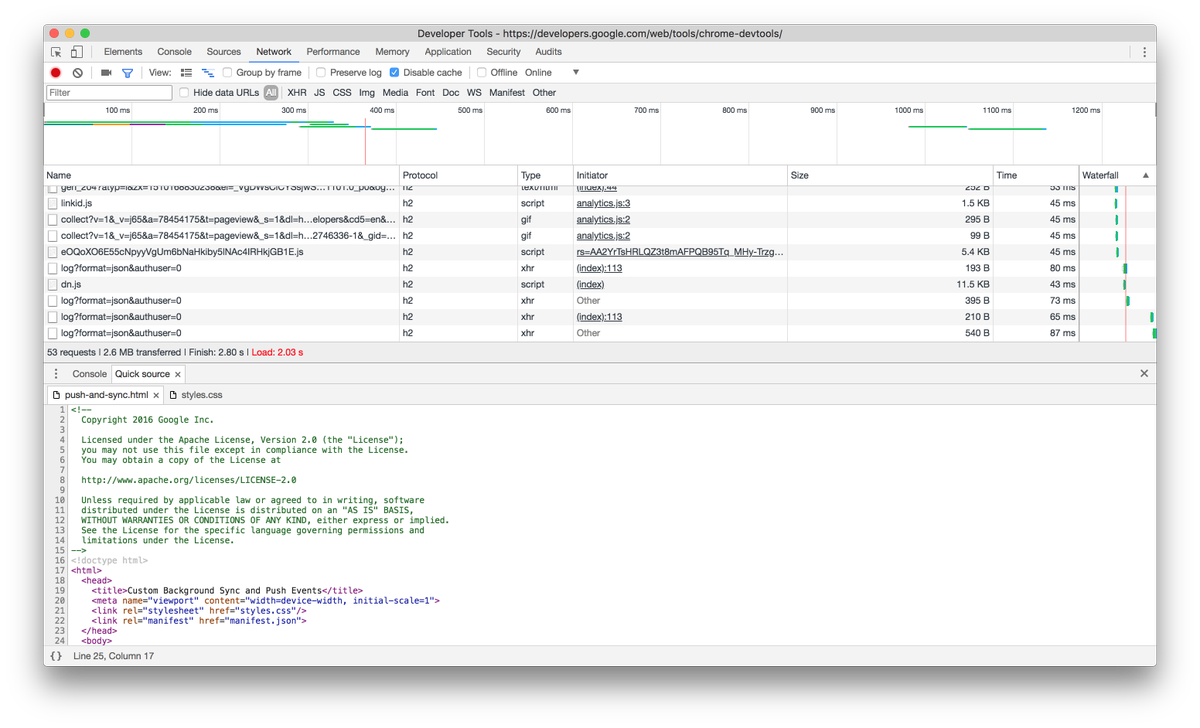Open the Sources panel tab
The width and height of the screenshot is (1200, 728).
224,52
